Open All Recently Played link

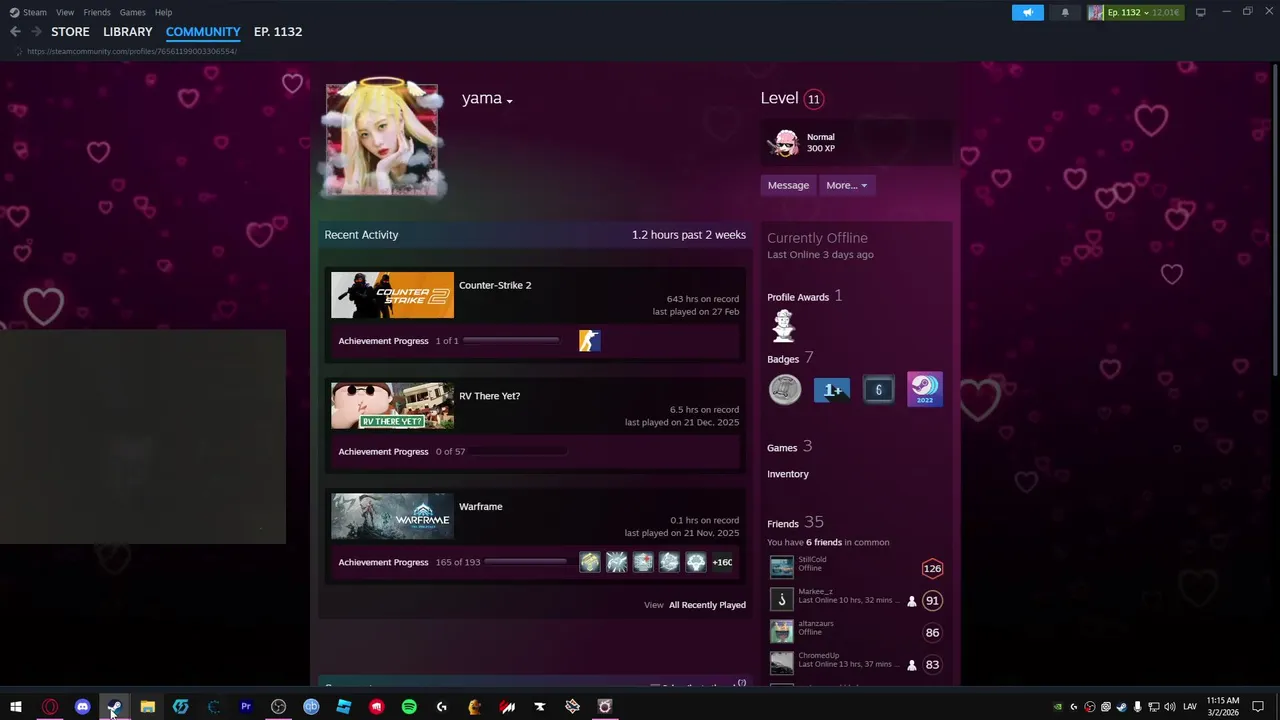tap(707, 605)
